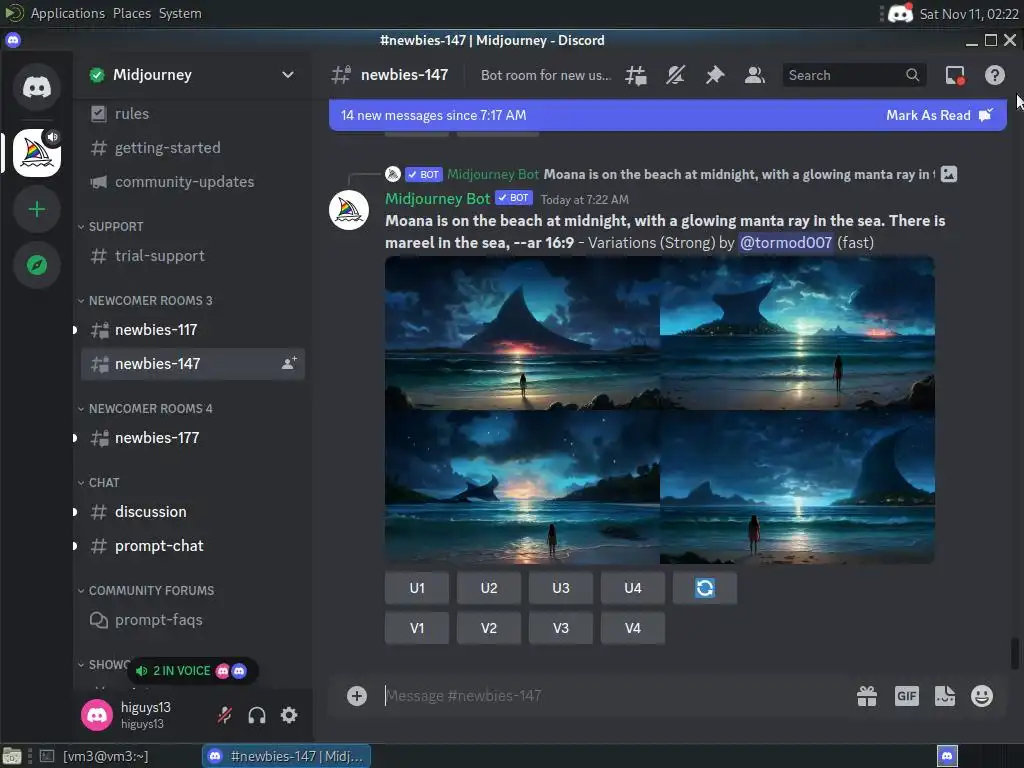
Task: Click the image attachment icon in reply preview
Action: (x=949, y=174)
